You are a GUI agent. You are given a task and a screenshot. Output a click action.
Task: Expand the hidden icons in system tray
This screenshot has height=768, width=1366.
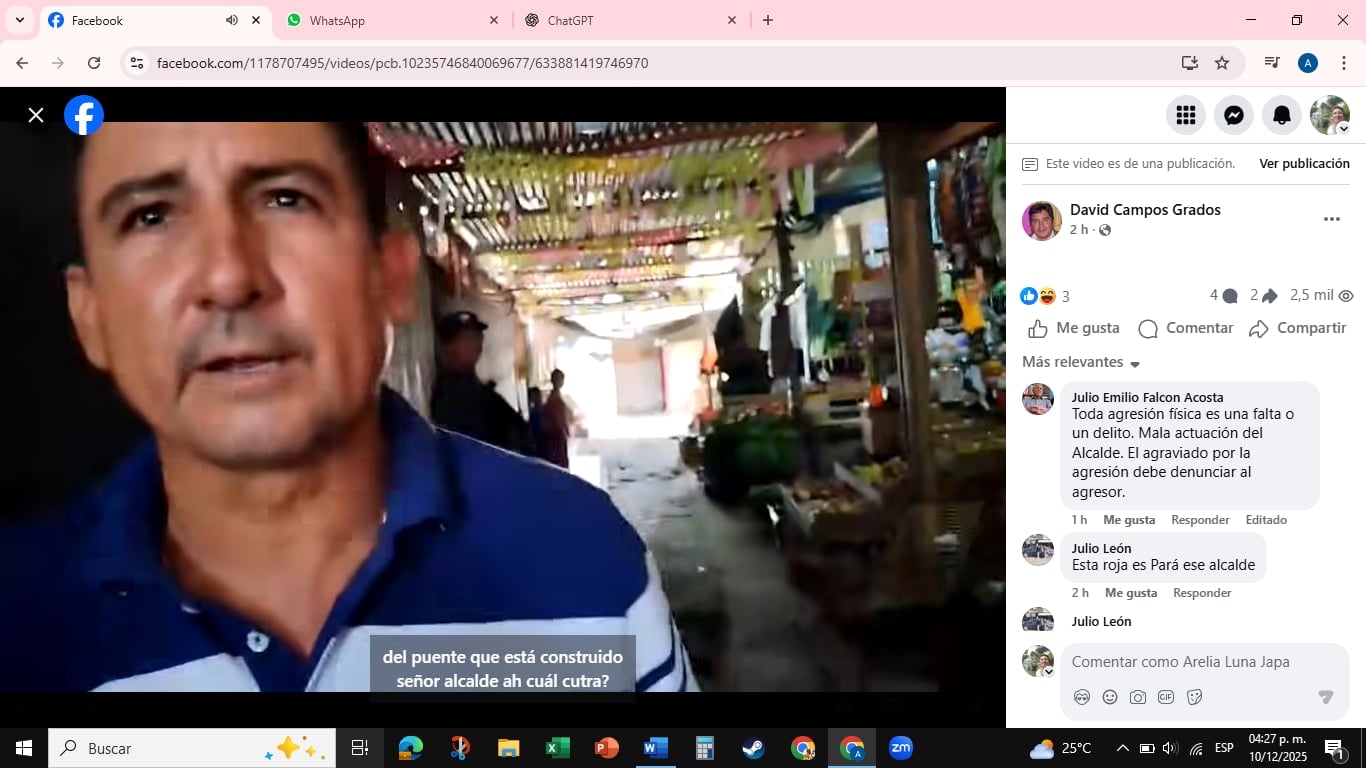(x=1121, y=747)
